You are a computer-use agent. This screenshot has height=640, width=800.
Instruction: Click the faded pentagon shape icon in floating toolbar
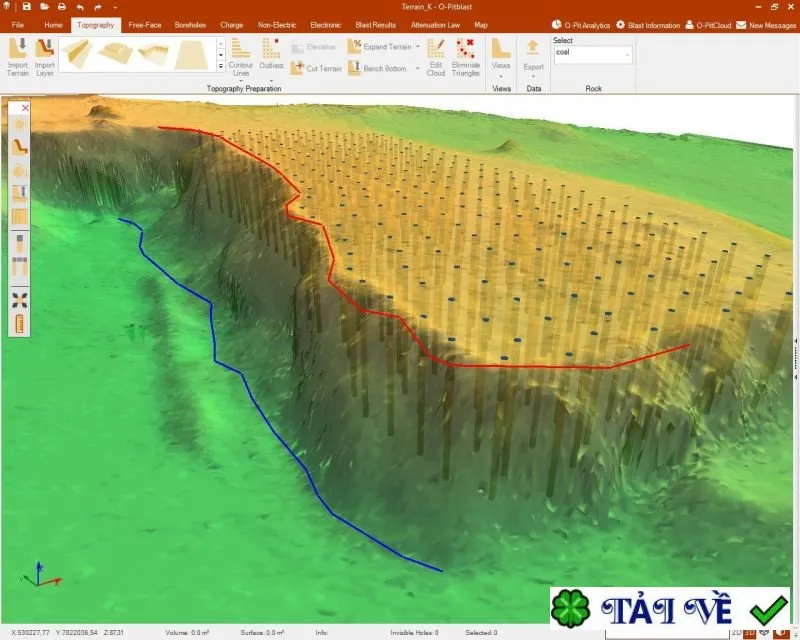click(x=19, y=124)
